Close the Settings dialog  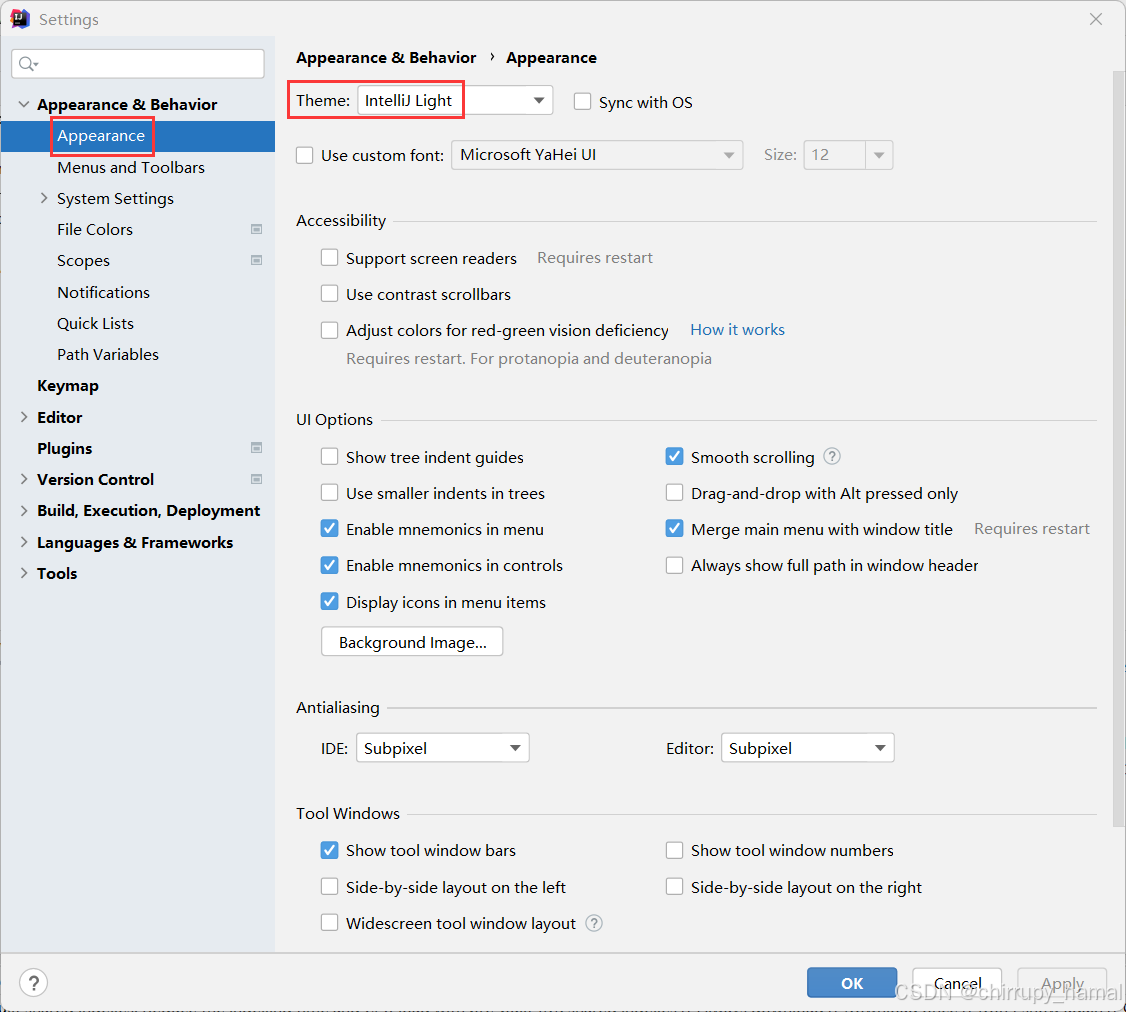[x=1095, y=19]
